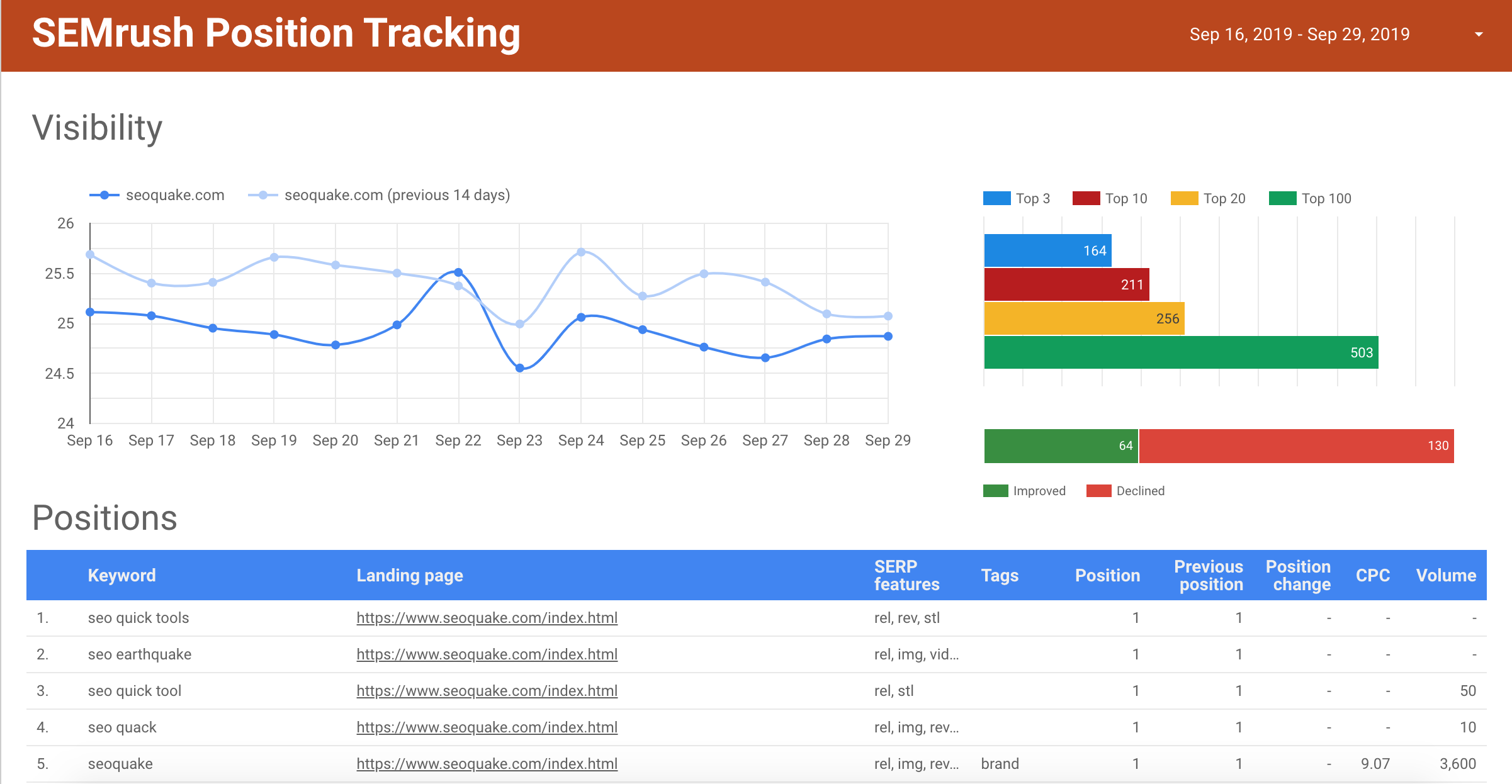Click the Top 3 legend swatch
The height and width of the screenshot is (784, 1512).
(996, 198)
